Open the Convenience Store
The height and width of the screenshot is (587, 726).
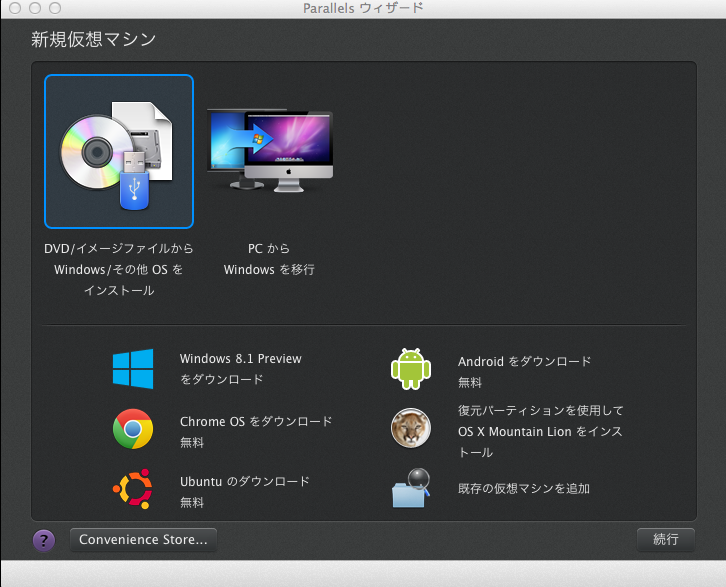coord(143,540)
